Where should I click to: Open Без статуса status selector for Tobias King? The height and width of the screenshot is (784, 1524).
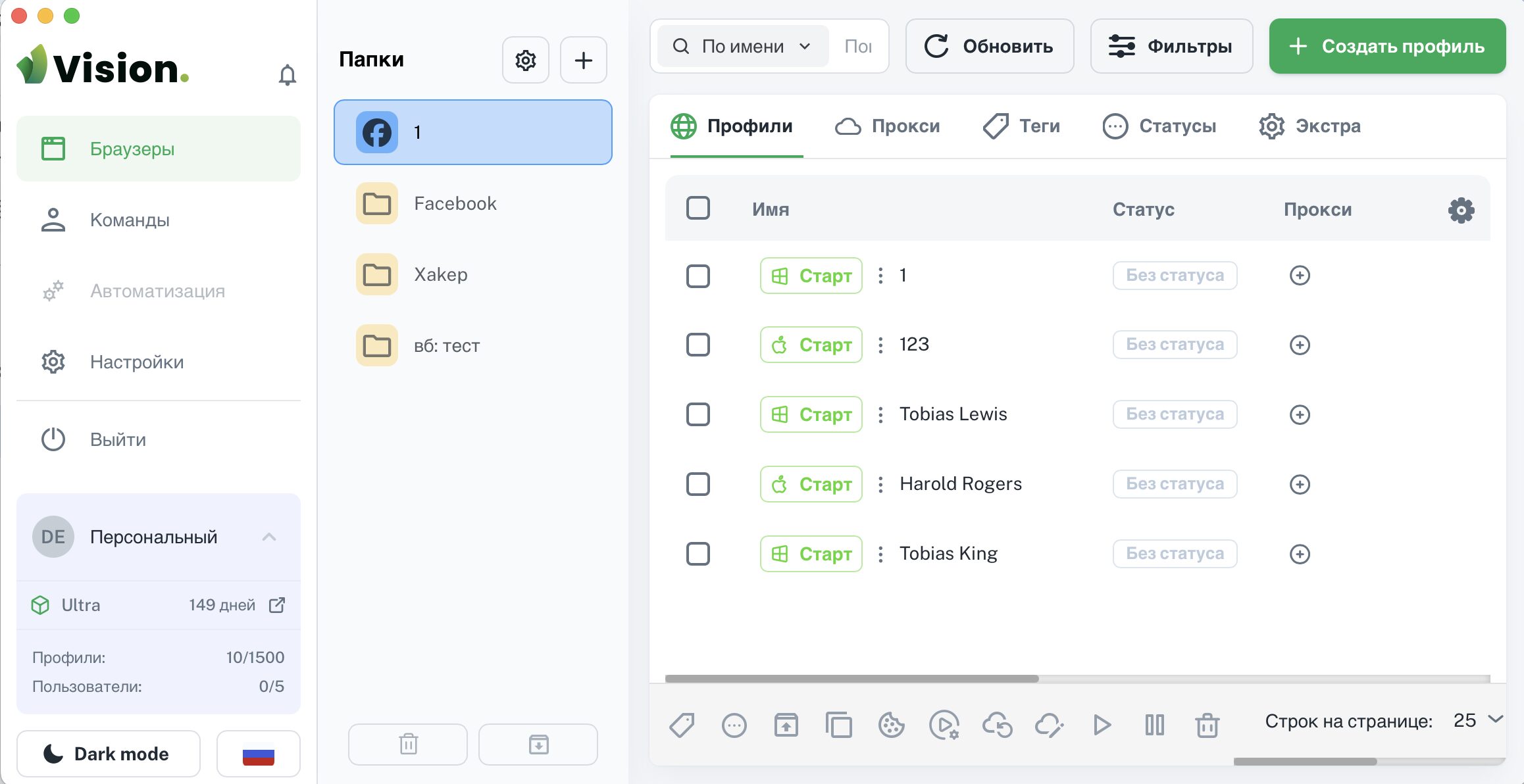coord(1175,554)
